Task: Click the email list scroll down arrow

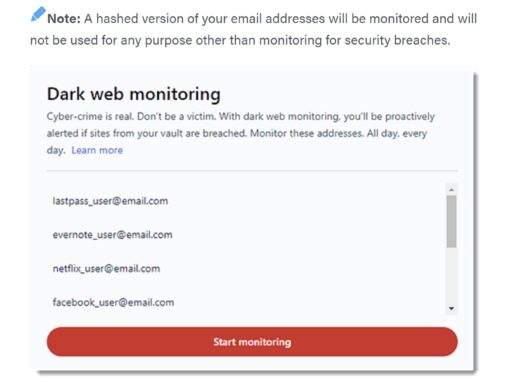Action: tap(451, 309)
